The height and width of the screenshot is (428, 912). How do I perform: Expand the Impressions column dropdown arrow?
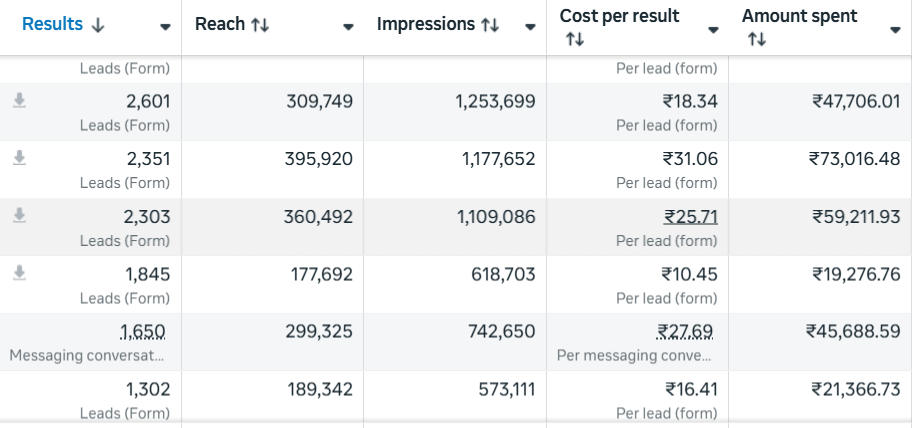click(x=530, y=27)
